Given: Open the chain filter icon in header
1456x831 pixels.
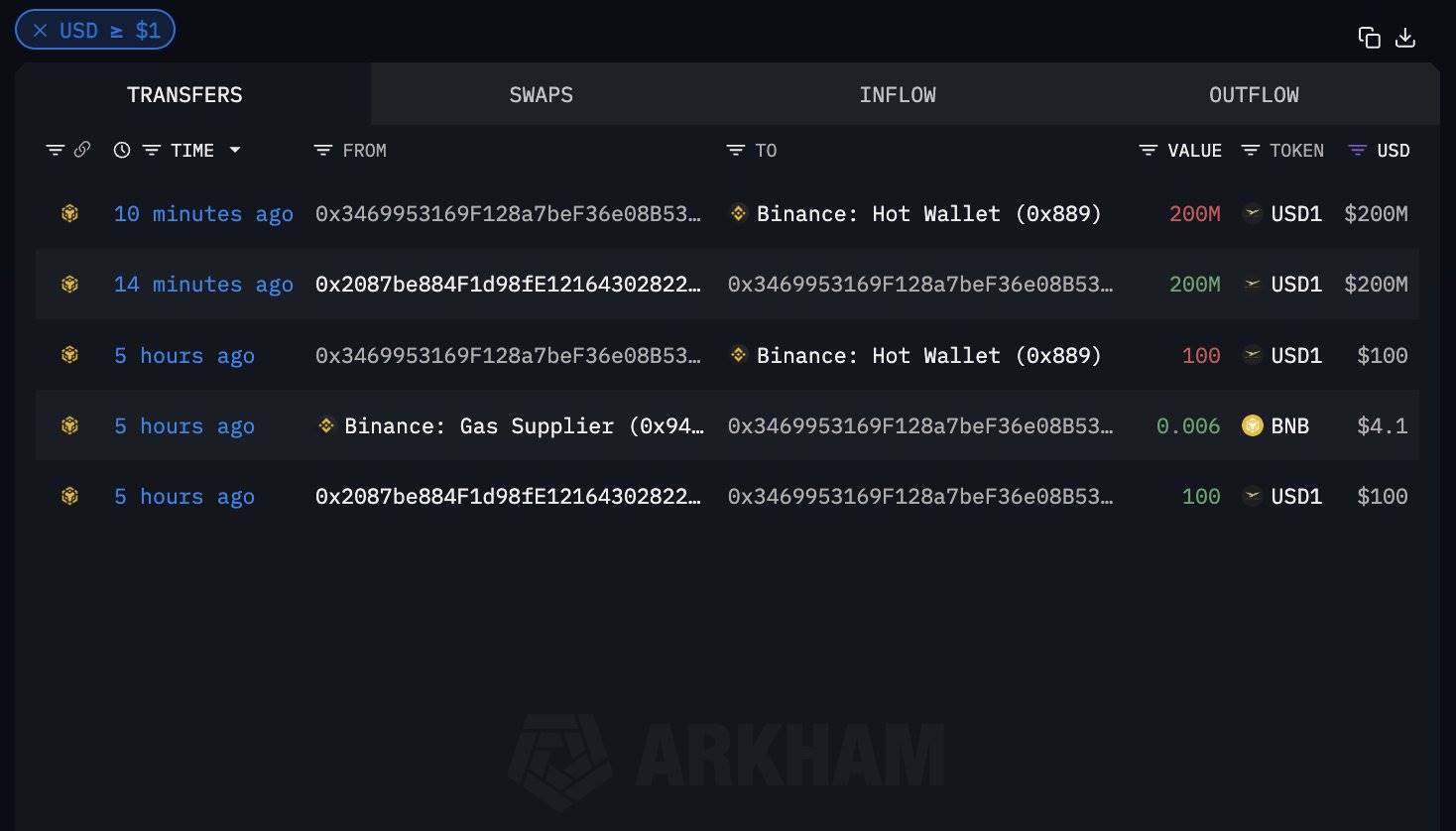Looking at the screenshot, I should click(55, 150).
